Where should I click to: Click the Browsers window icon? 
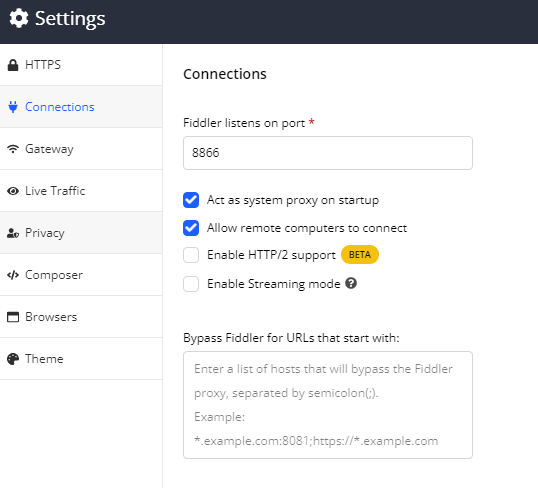pos(13,317)
